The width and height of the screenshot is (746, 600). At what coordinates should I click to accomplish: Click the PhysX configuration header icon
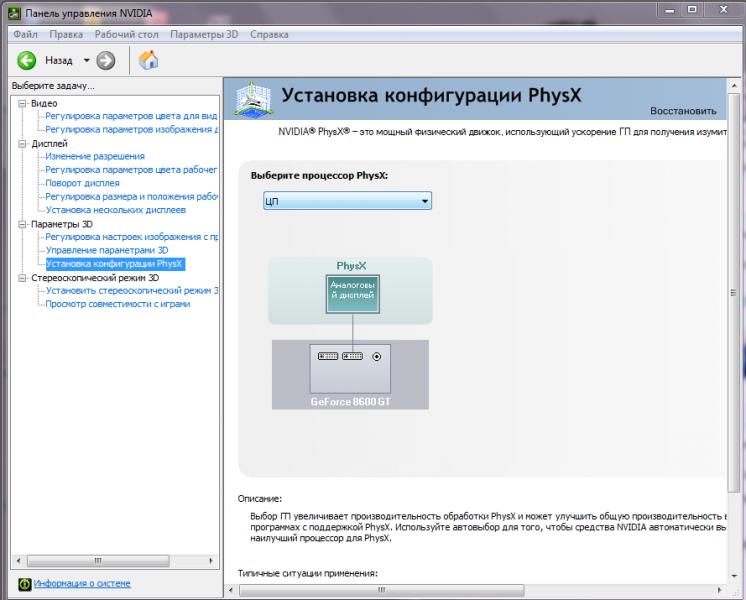(x=254, y=99)
